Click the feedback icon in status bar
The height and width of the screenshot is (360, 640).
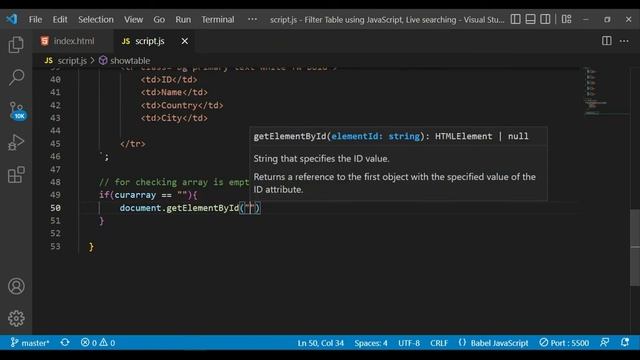pyautogui.click(x=604, y=343)
